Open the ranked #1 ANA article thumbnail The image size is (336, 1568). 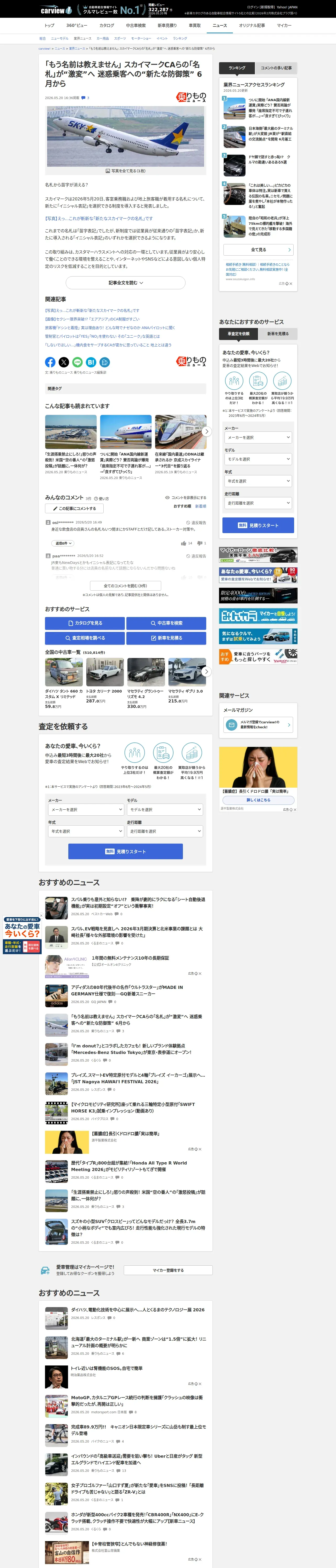(234, 108)
